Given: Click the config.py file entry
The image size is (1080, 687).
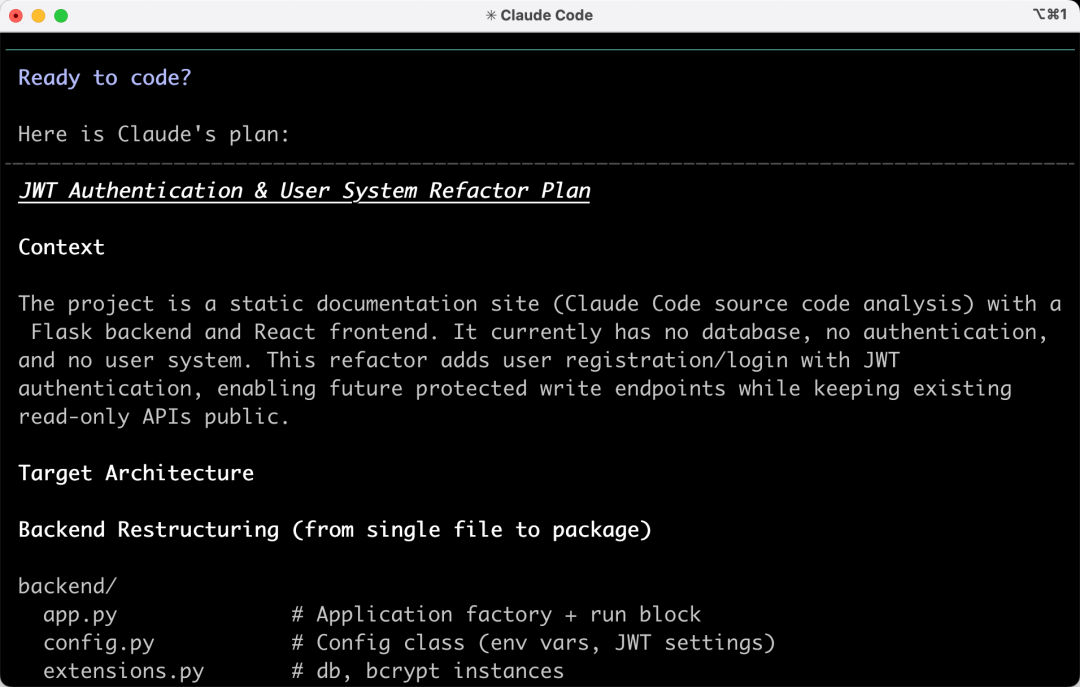Looking at the screenshot, I should [98, 642].
